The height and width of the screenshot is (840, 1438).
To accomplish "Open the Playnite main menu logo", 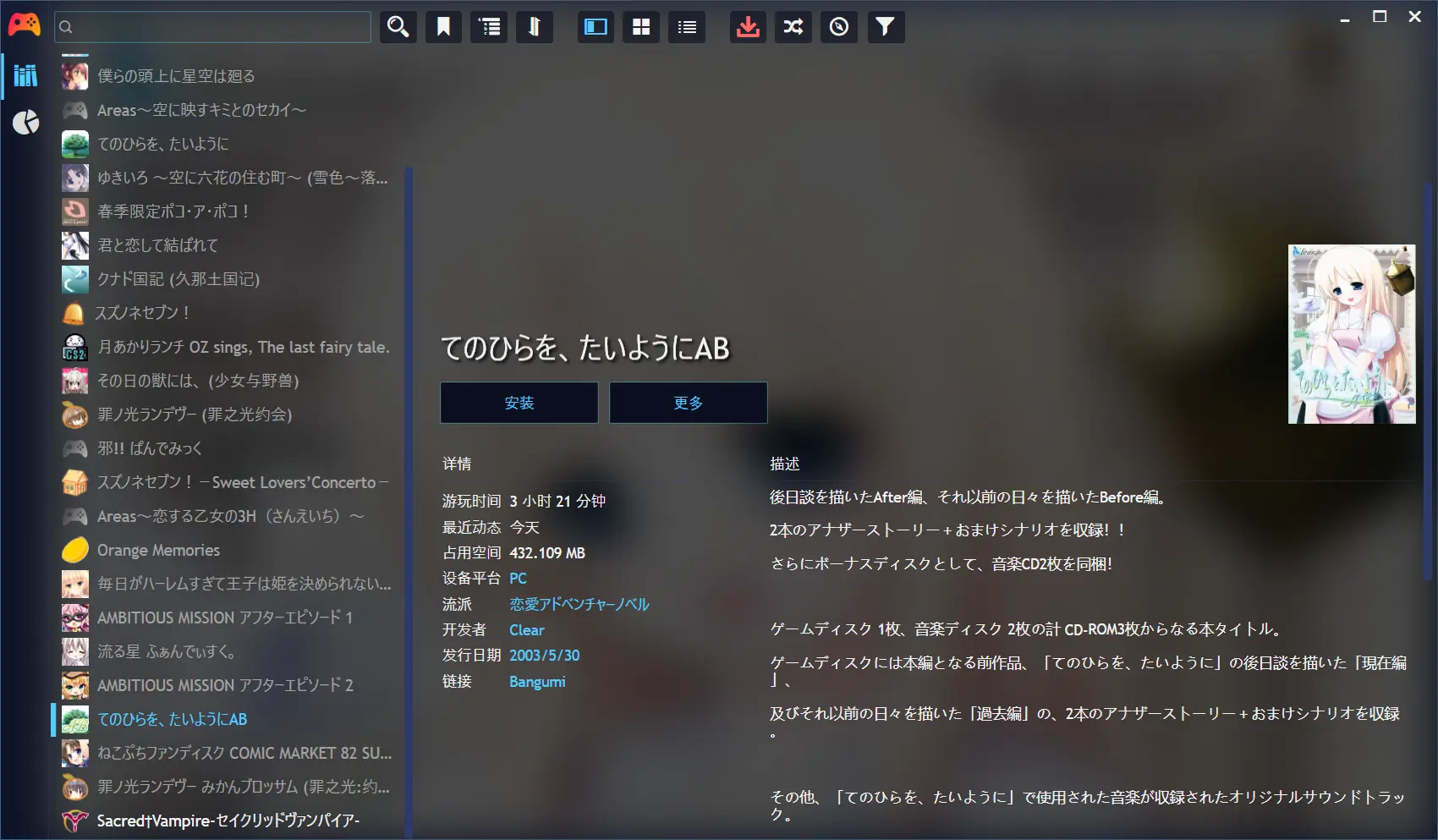I will pyautogui.click(x=24, y=25).
